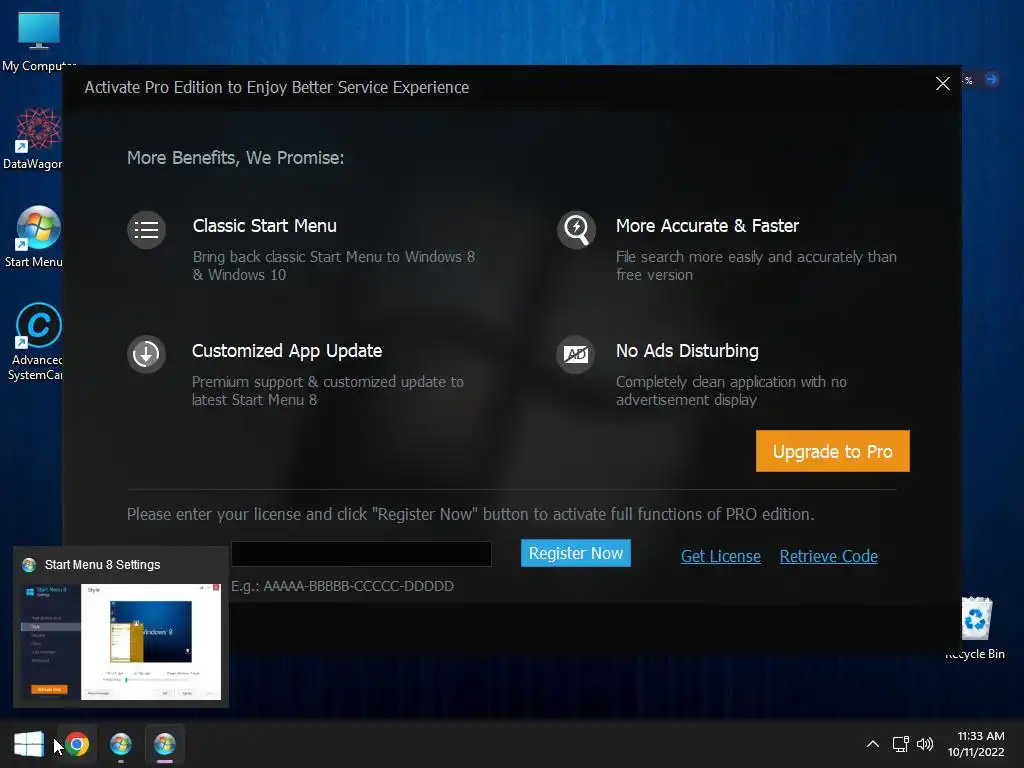Open the Retrieve Code link

tap(828, 556)
